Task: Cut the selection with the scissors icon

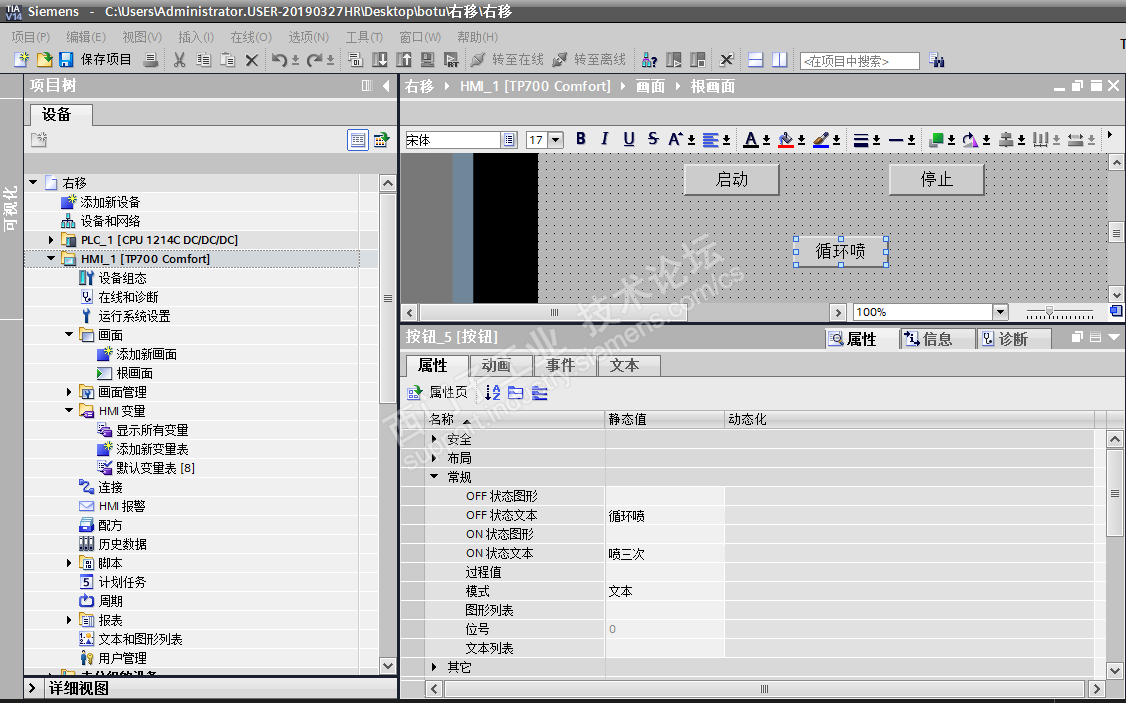Action: [180, 60]
